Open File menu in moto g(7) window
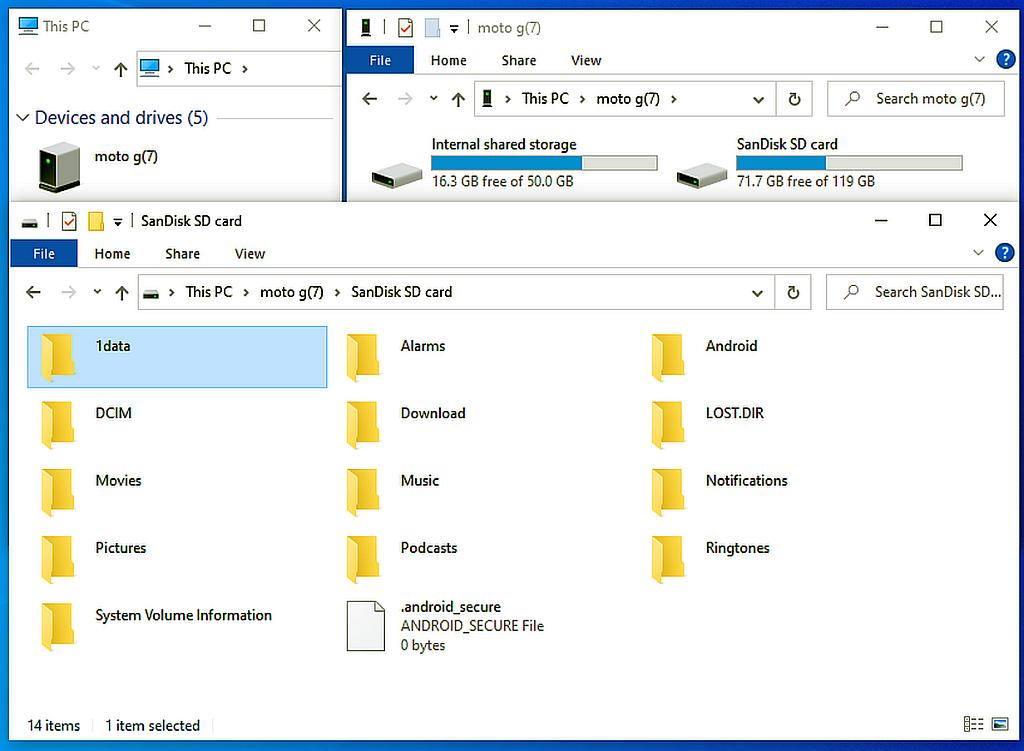The width and height of the screenshot is (1024, 751). tap(380, 60)
